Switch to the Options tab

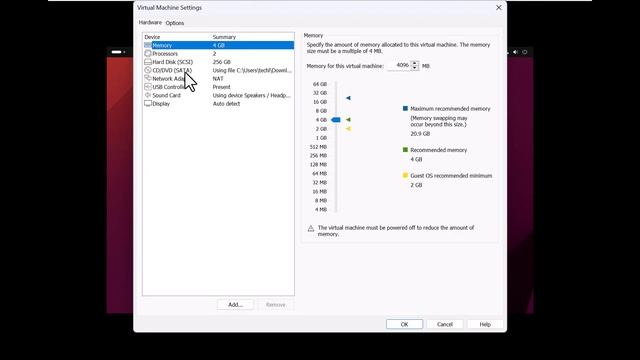[x=175, y=23]
